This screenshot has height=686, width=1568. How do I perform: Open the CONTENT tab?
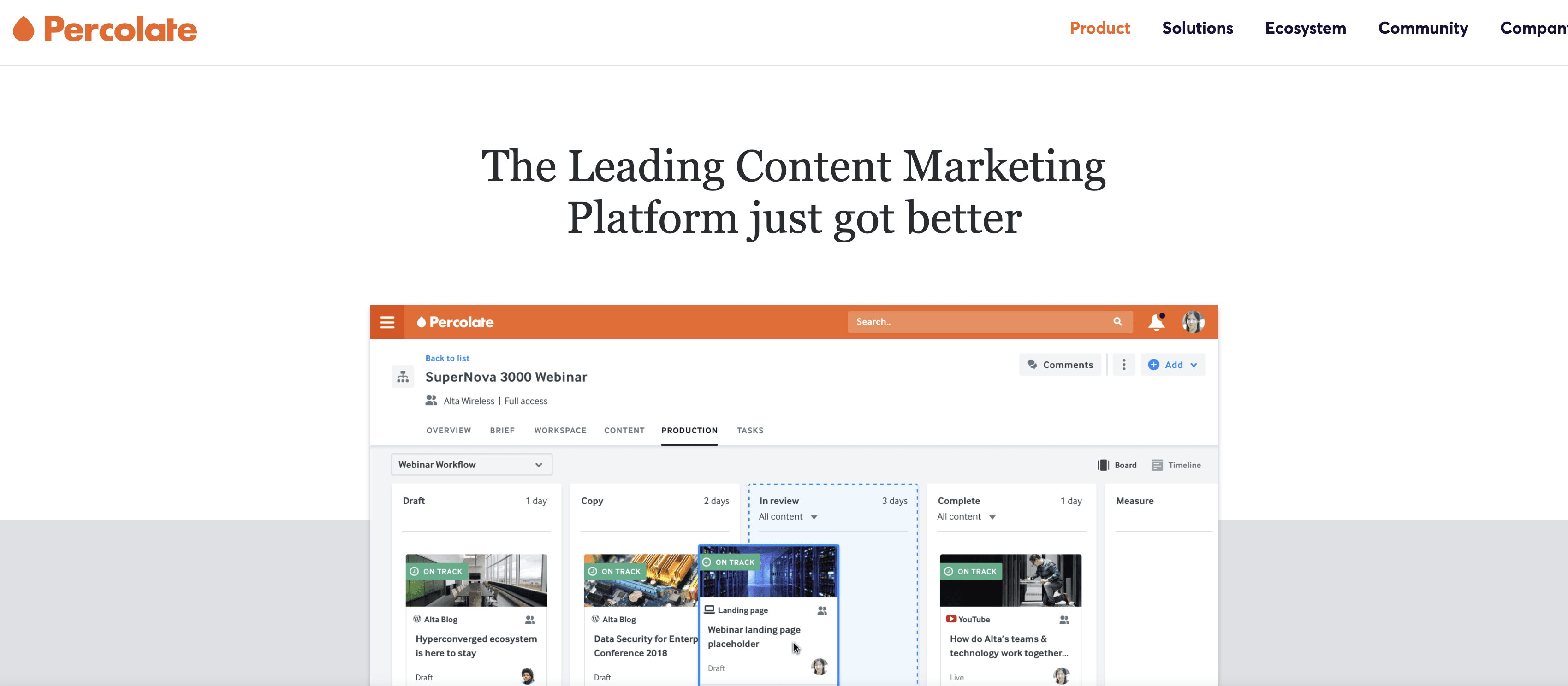(x=624, y=430)
